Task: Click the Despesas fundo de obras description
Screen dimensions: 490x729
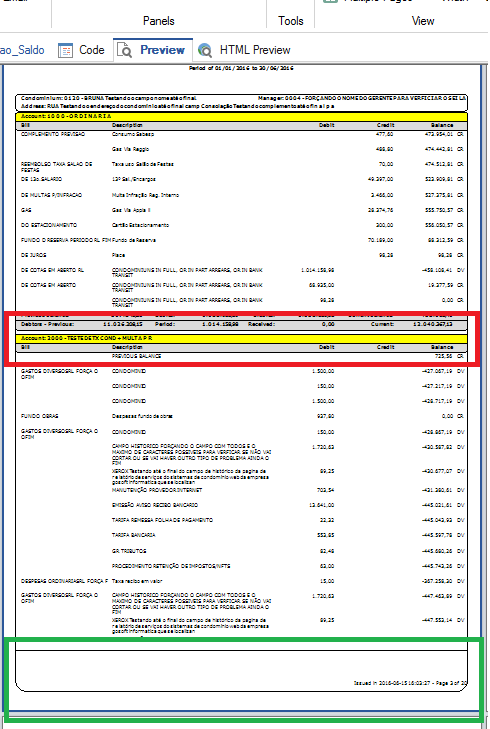Action: point(142,416)
